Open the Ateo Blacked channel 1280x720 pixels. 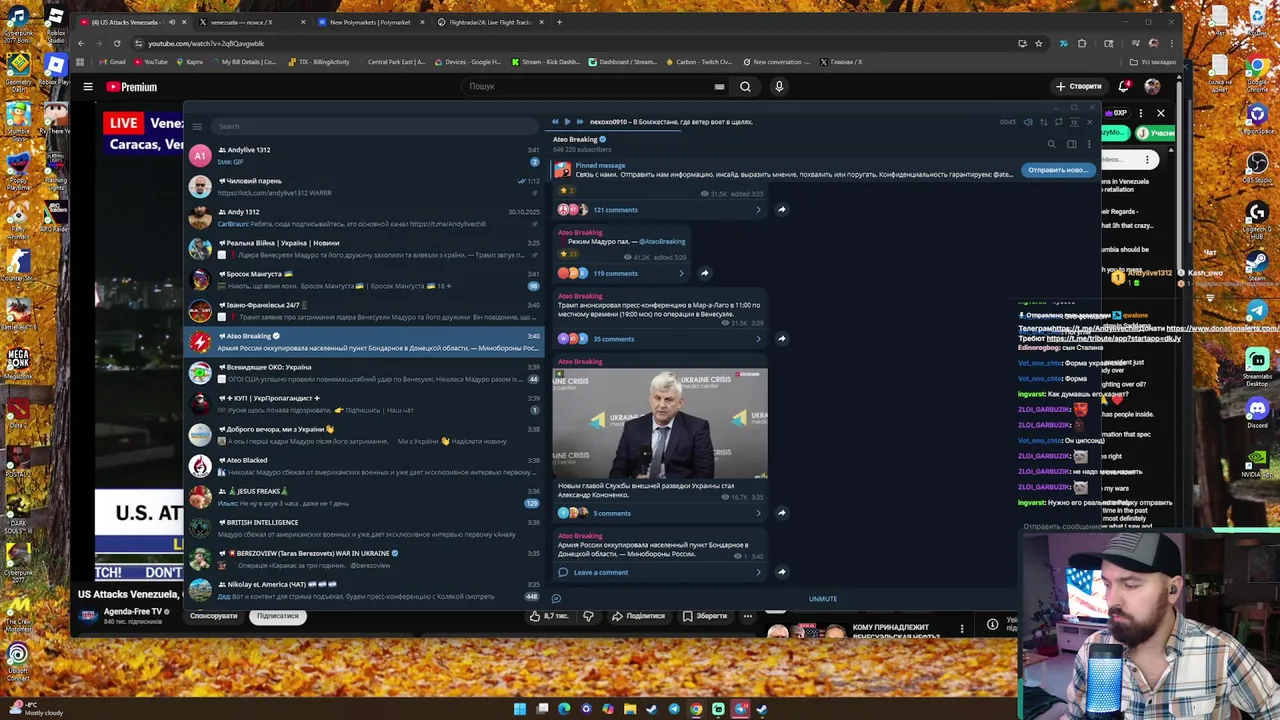coord(364,465)
